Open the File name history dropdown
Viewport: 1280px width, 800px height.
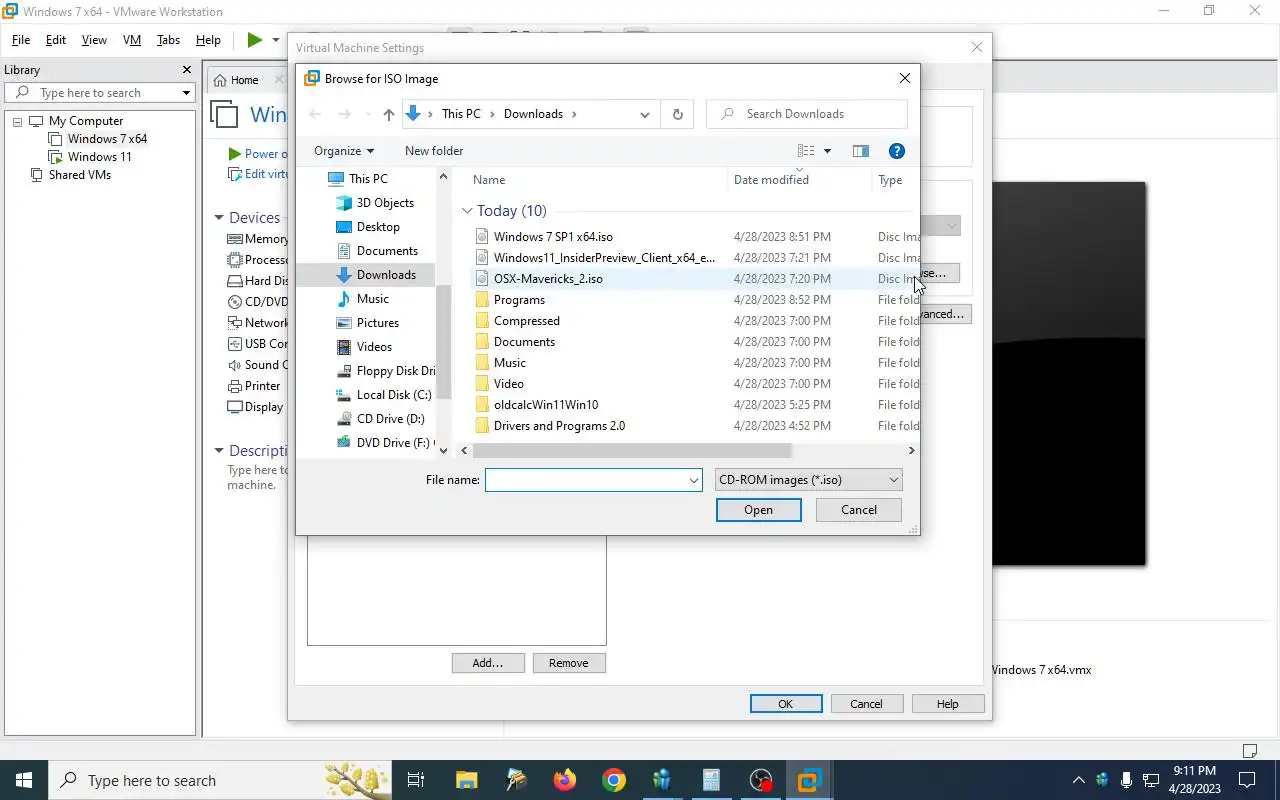(694, 480)
